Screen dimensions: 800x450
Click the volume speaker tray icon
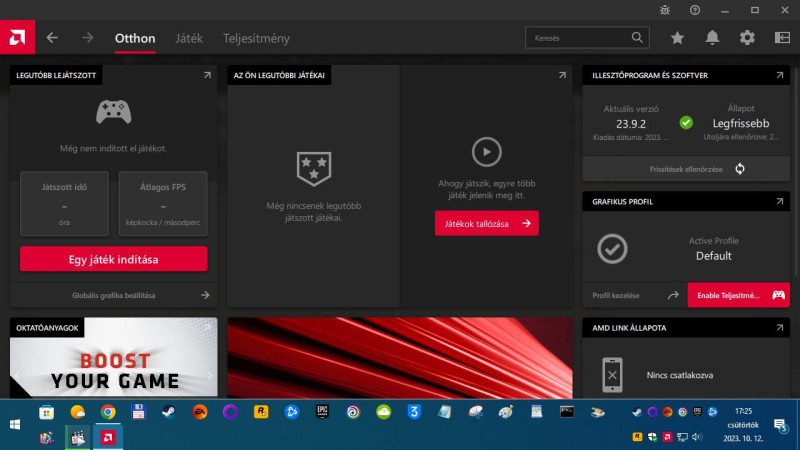click(x=697, y=437)
